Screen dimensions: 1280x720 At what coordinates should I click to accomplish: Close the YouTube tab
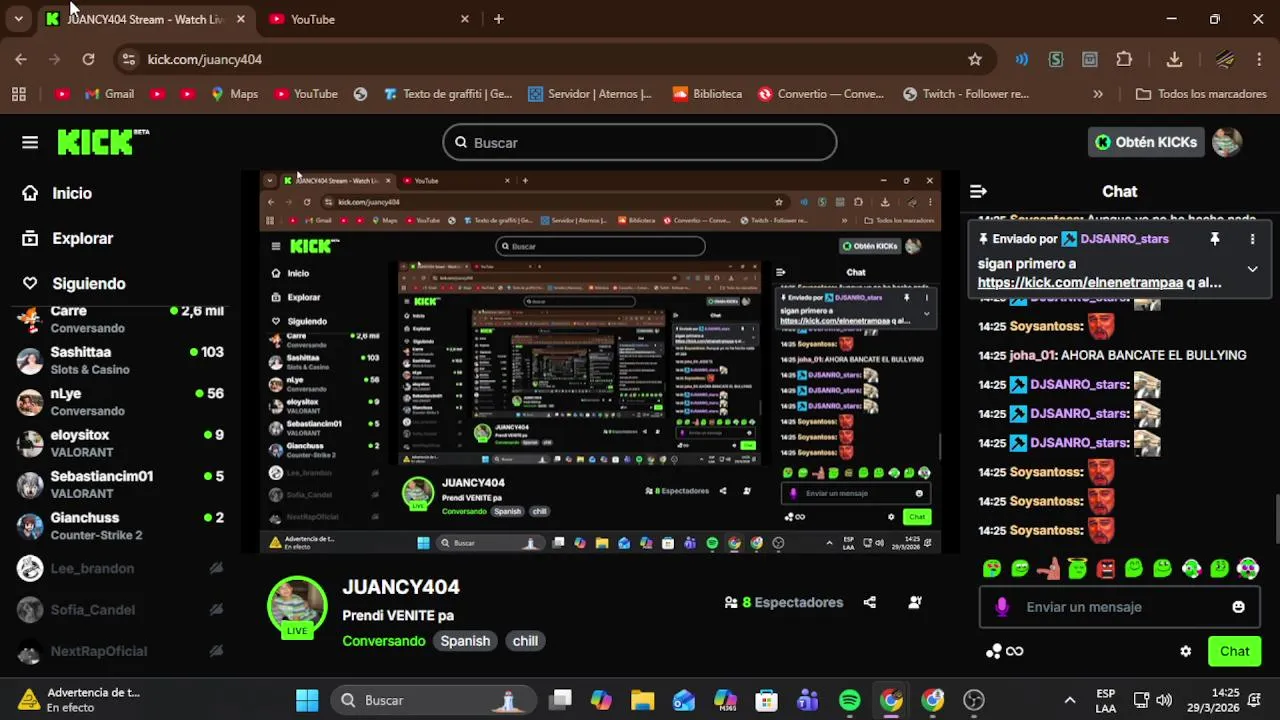click(464, 19)
